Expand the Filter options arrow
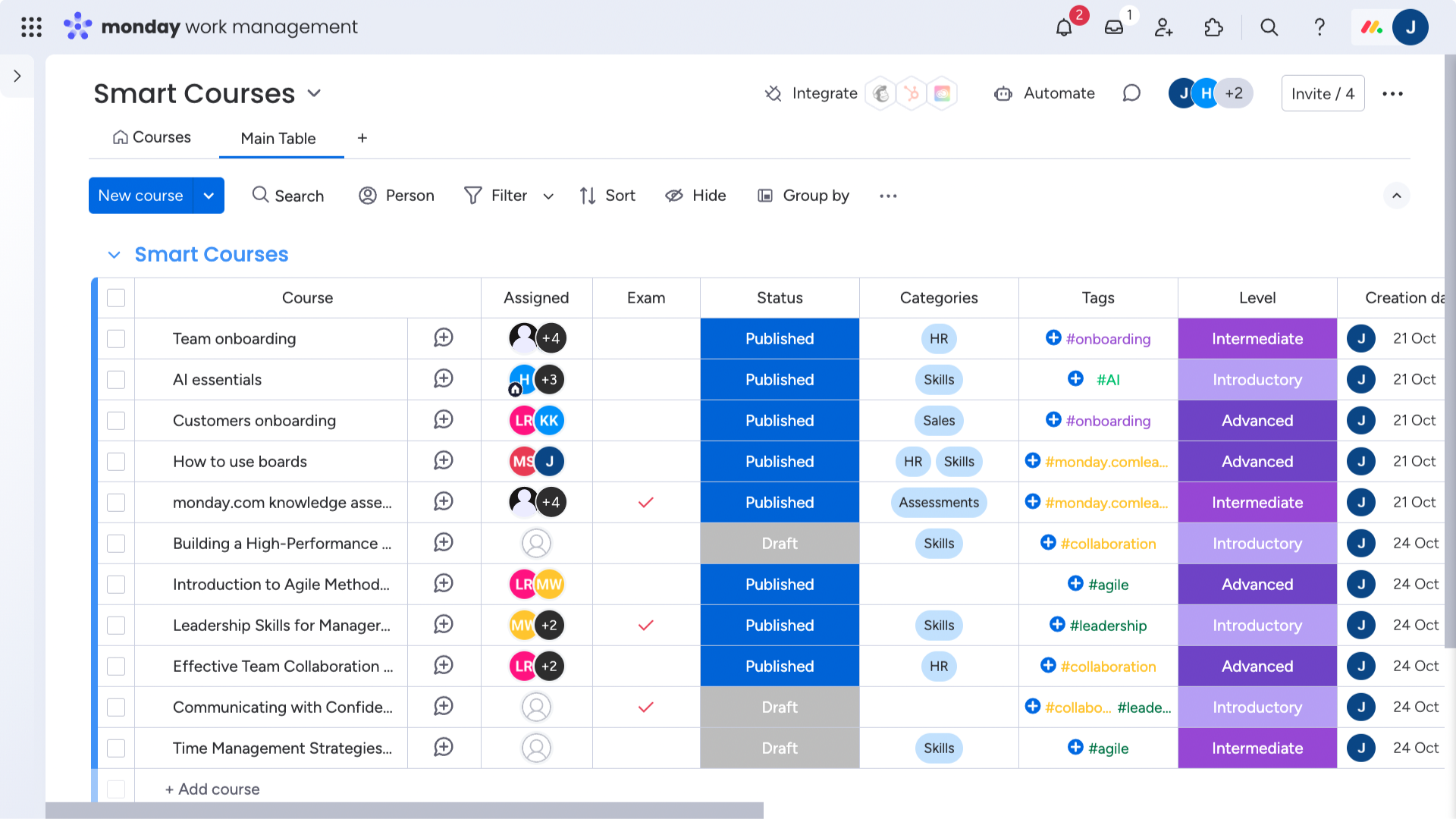This screenshot has width=1456, height=819. (x=548, y=196)
